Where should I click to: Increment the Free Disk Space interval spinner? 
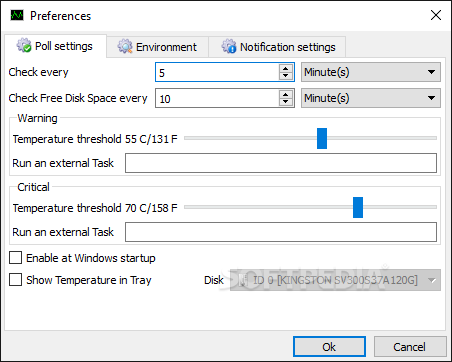(x=286, y=94)
